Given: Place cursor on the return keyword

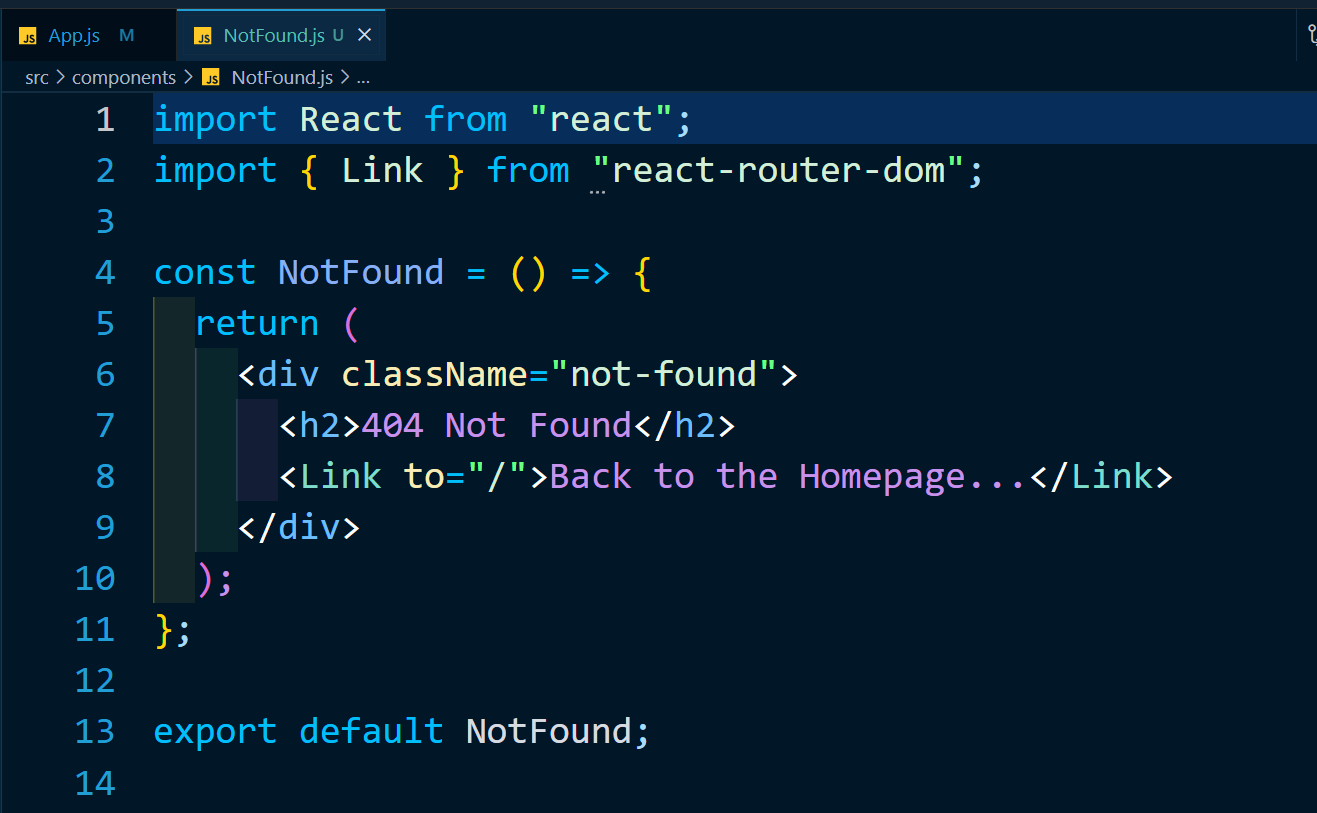Looking at the screenshot, I should pyautogui.click(x=257, y=324).
